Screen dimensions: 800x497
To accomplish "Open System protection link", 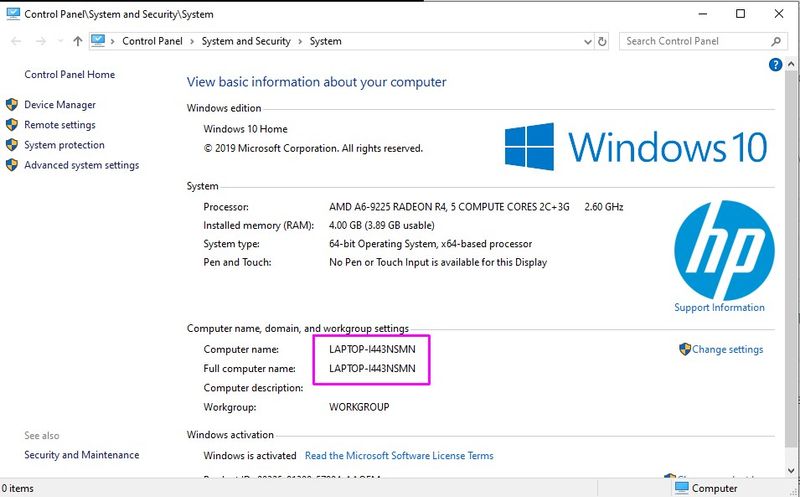I will [x=64, y=145].
